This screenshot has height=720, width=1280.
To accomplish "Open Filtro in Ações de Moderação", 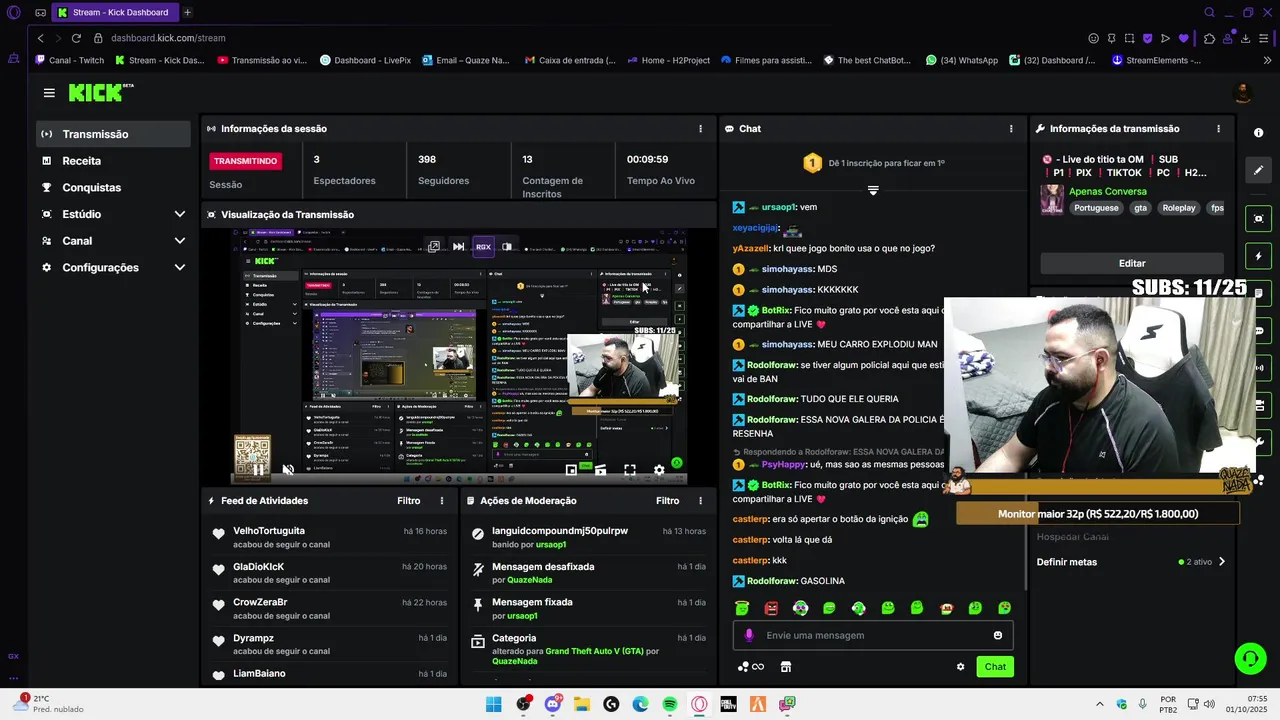I will pos(667,500).
